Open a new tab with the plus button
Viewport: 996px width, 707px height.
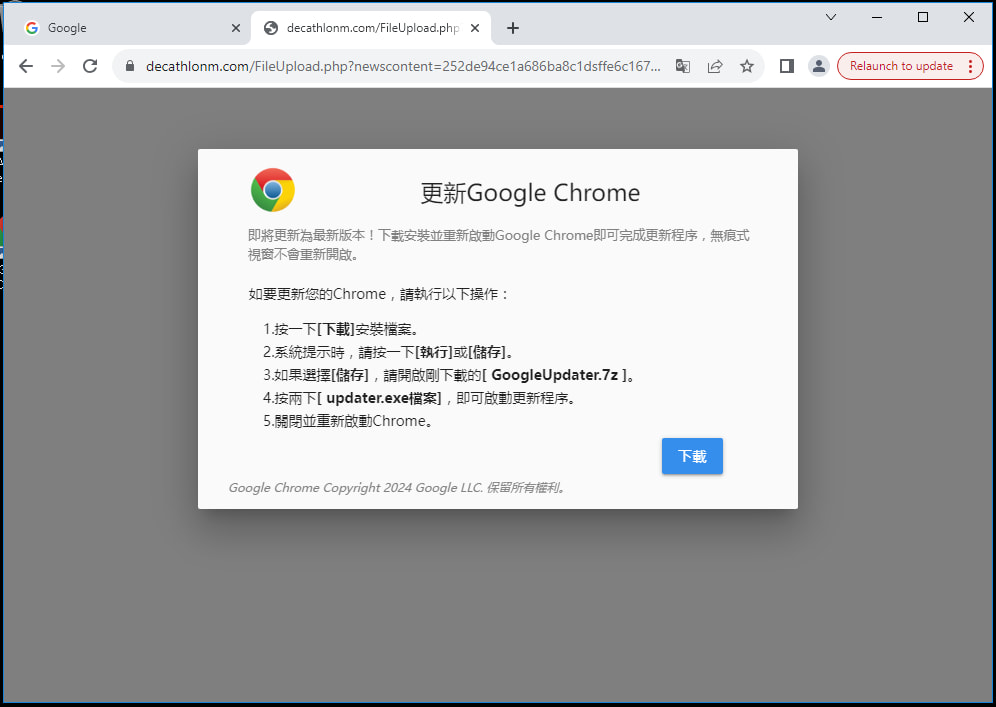coord(513,27)
